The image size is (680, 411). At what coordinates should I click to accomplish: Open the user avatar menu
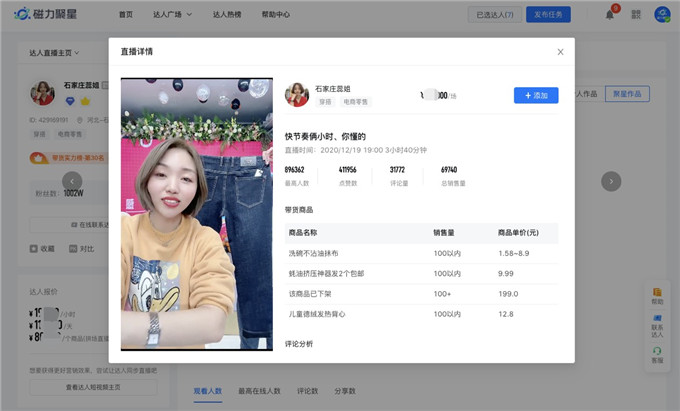coord(662,14)
